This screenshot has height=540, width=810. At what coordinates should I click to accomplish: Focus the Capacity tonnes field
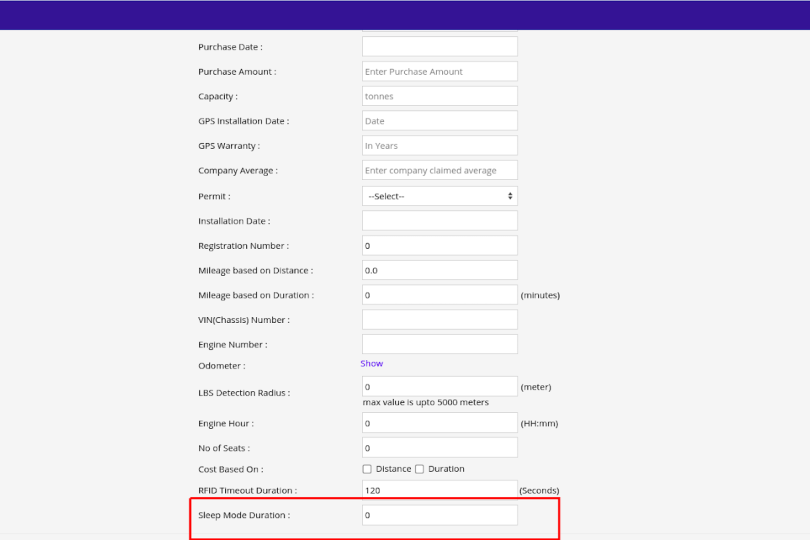pos(439,97)
